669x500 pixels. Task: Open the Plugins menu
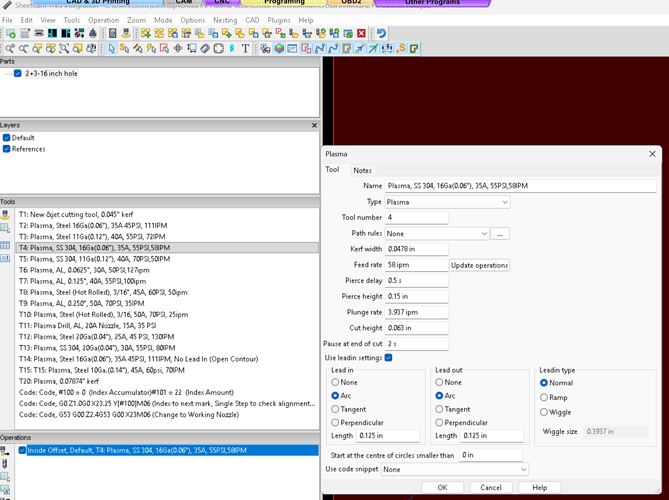279,20
